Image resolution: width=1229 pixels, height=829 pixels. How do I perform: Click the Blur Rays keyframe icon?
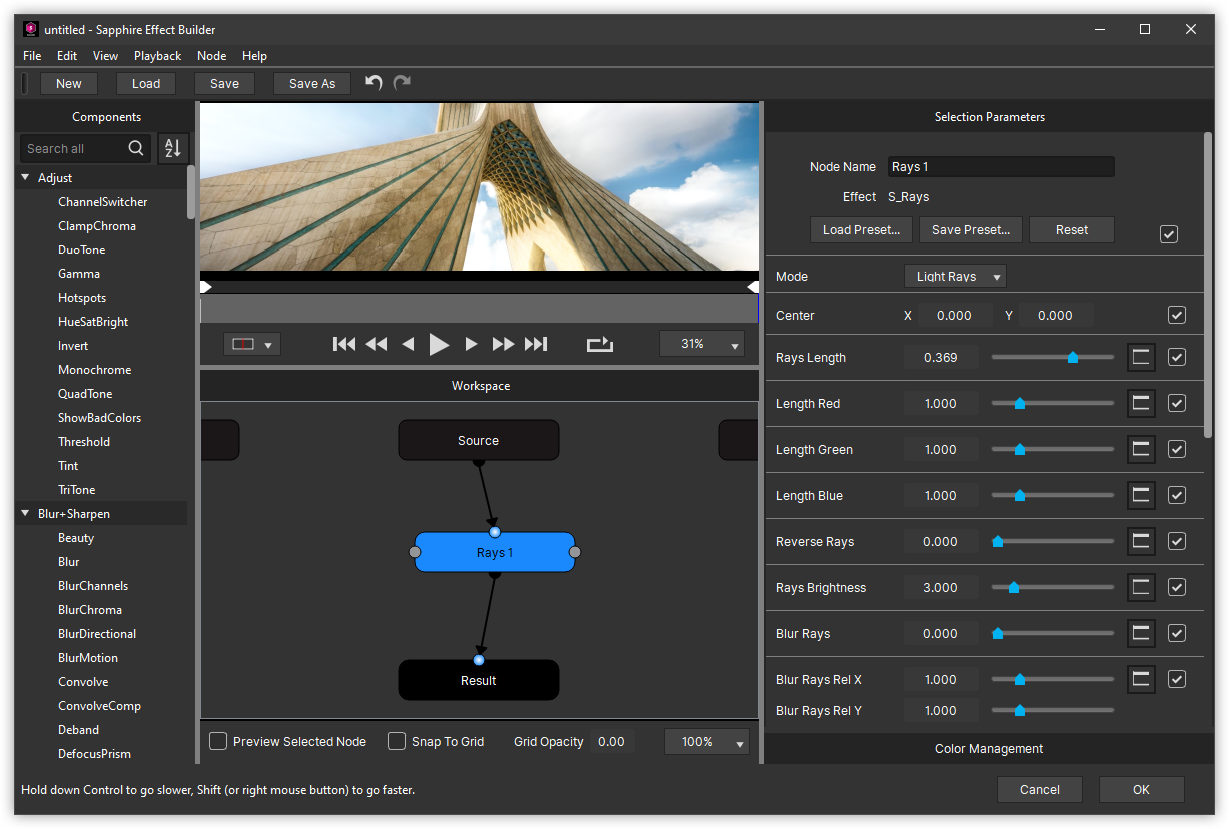click(1141, 634)
